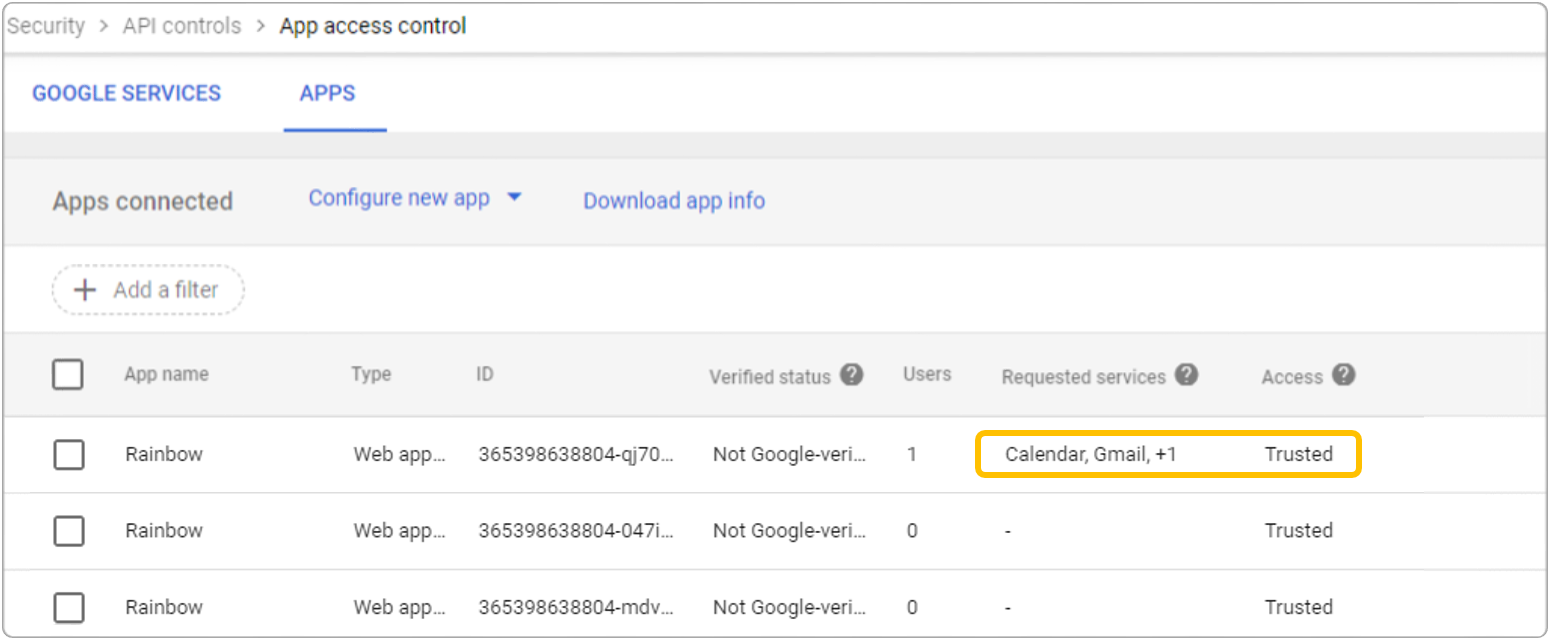Click the Access column help icon
1550x640 pixels.
click(x=1344, y=375)
